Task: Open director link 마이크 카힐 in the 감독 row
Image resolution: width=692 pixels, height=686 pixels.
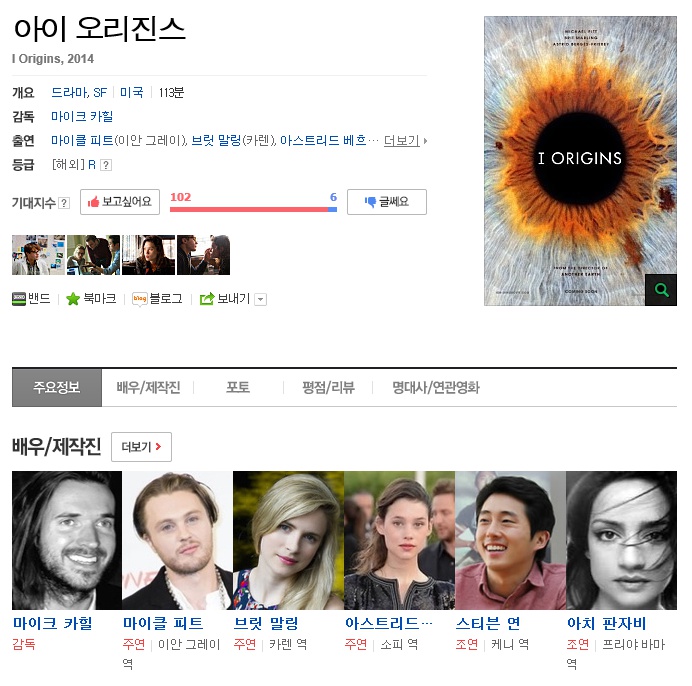Action: [82, 117]
